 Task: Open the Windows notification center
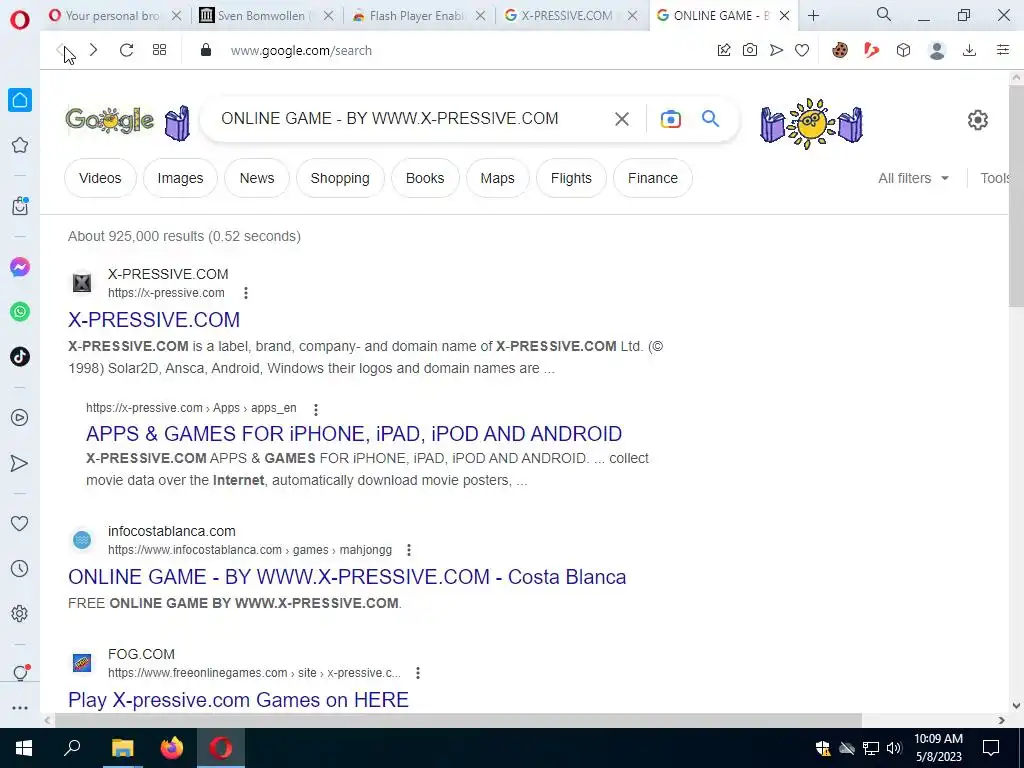point(991,748)
